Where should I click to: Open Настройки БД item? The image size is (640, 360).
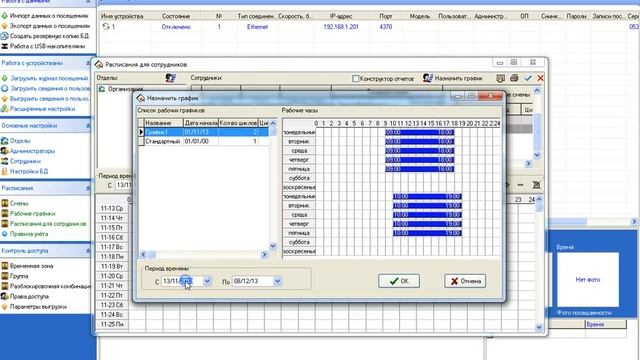[x=29, y=171]
